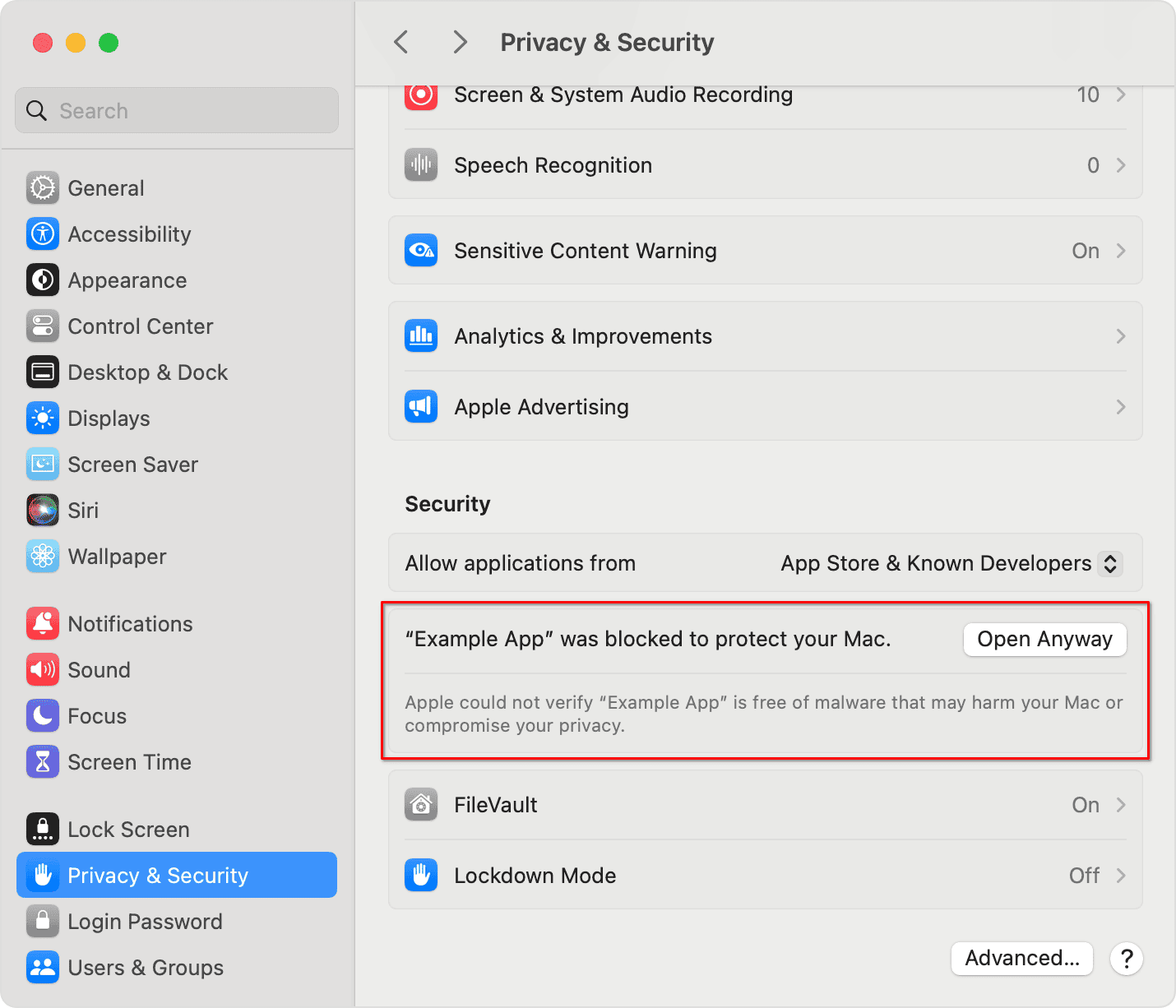This screenshot has height=1008, width=1176.
Task: Click the Screen Time hourglass icon
Action: coord(43,762)
